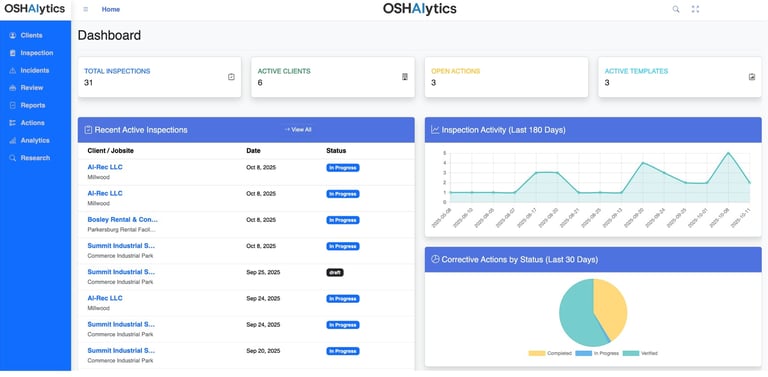Click the draft status badge
This screenshot has width=768, height=377.
tap(335, 272)
